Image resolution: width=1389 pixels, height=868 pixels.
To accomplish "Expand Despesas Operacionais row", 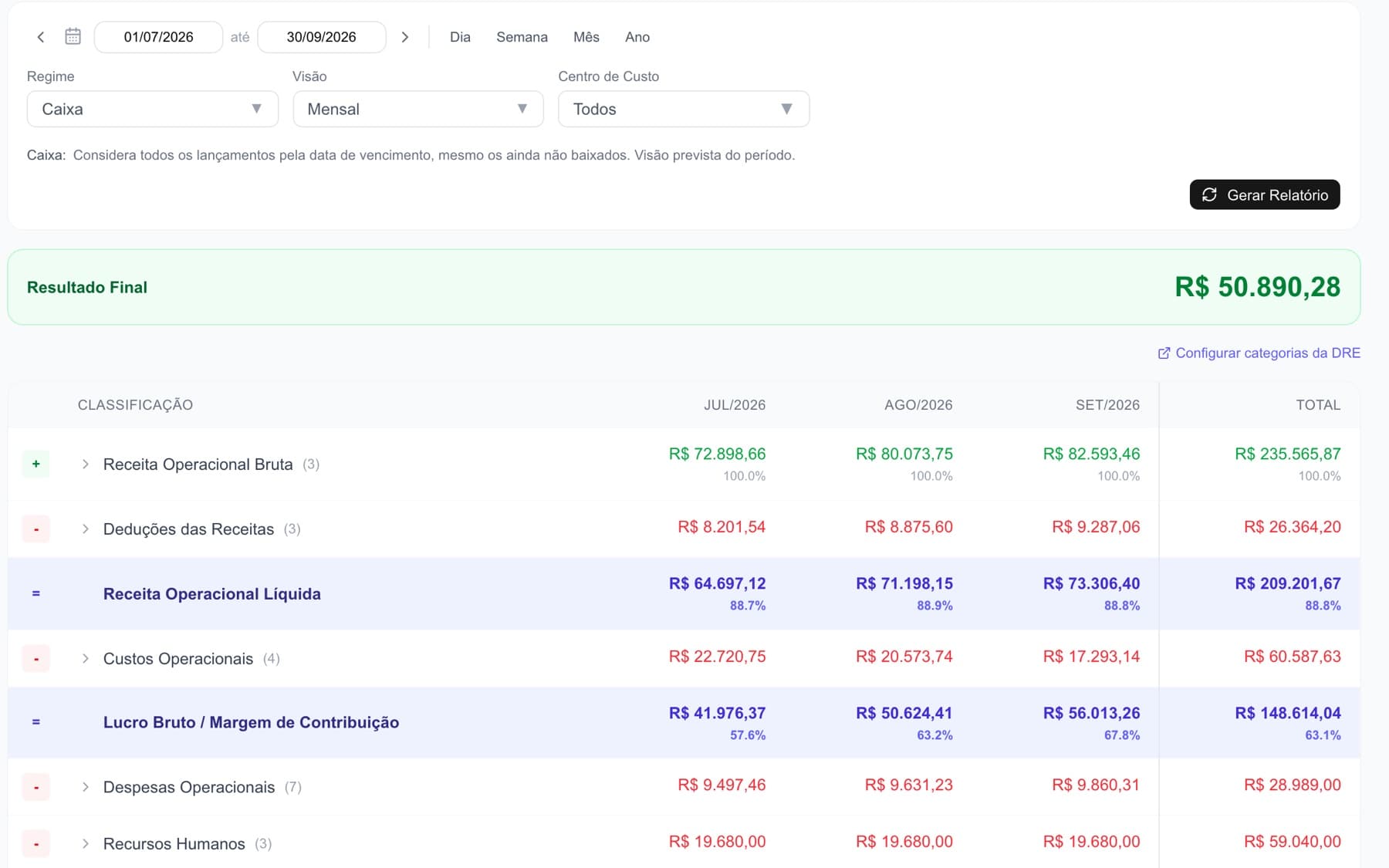I will tap(86, 787).
